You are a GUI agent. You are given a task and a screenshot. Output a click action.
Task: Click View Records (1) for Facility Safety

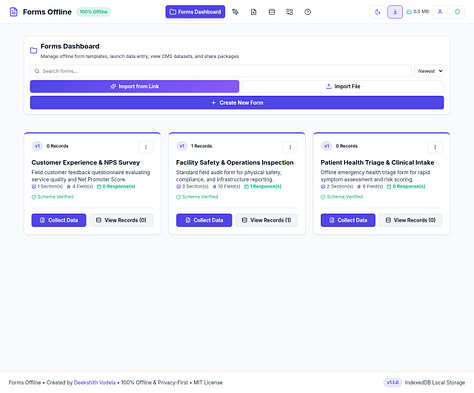point(266,220)
